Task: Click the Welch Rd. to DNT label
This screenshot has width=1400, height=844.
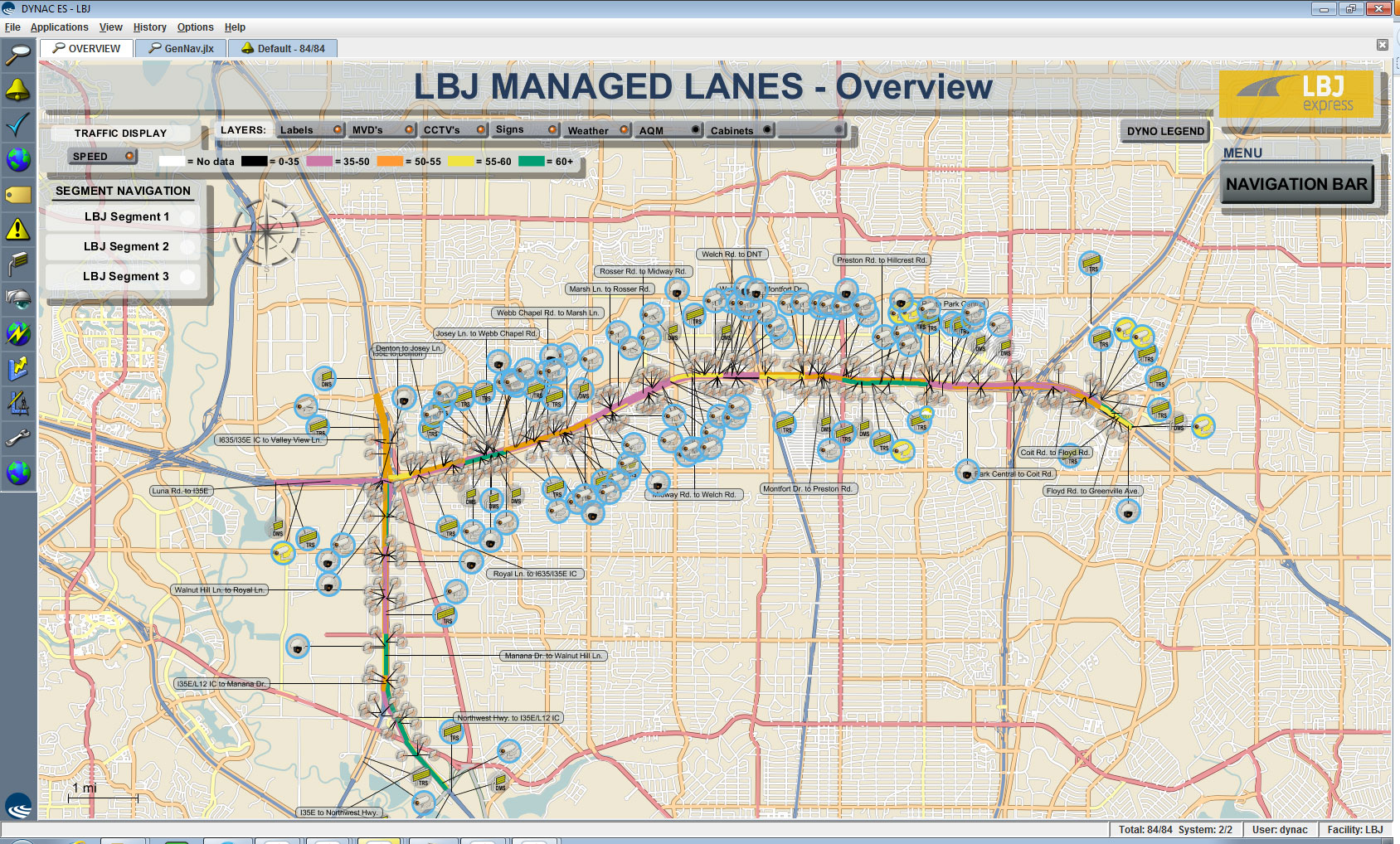Action: coord(732,255)
